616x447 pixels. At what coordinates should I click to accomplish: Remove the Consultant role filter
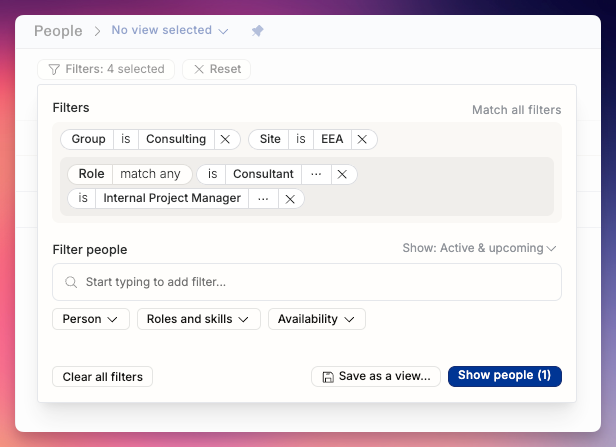(x=342, y=174)
